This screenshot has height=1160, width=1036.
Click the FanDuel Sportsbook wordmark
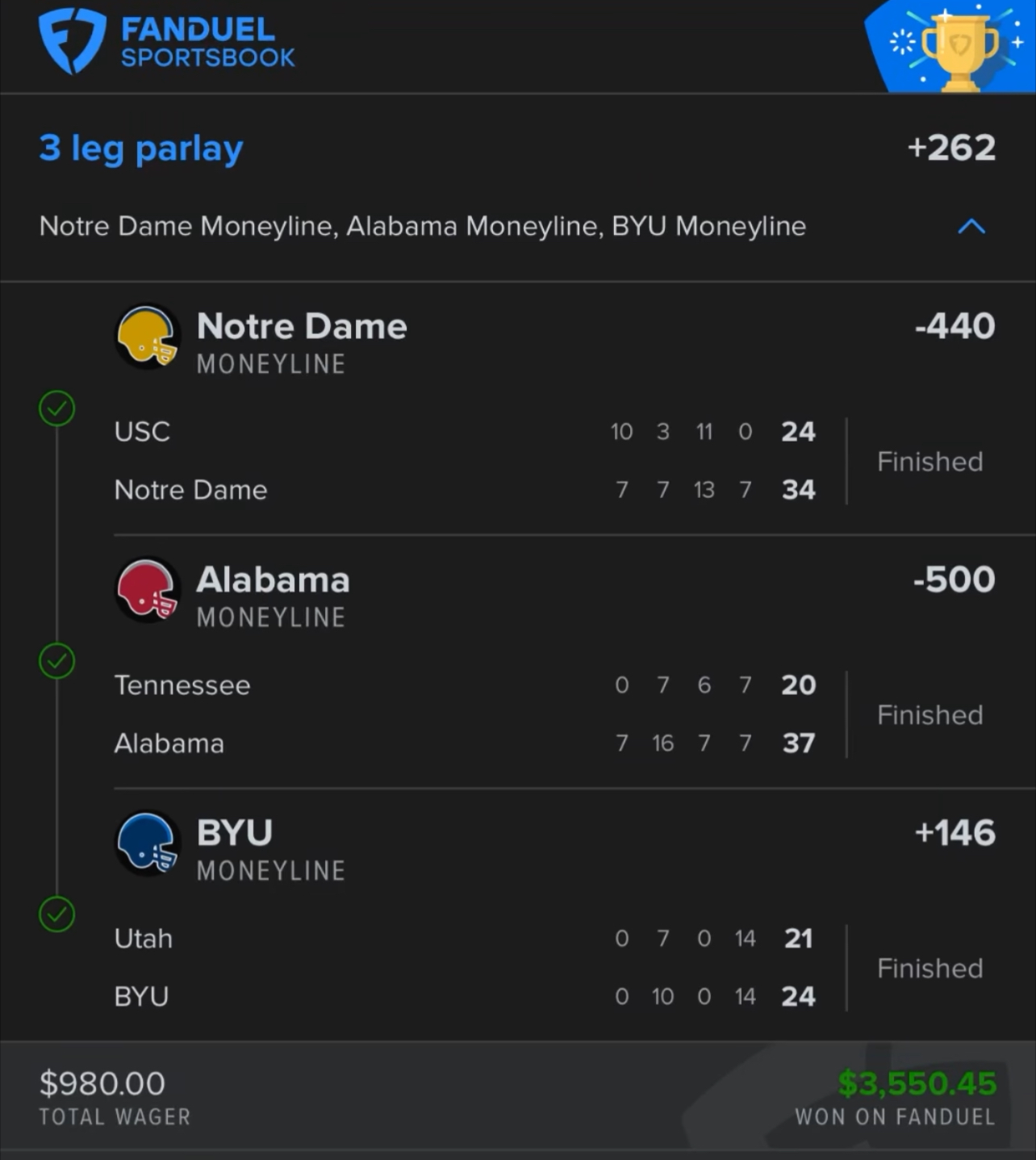tap(207, 43)
